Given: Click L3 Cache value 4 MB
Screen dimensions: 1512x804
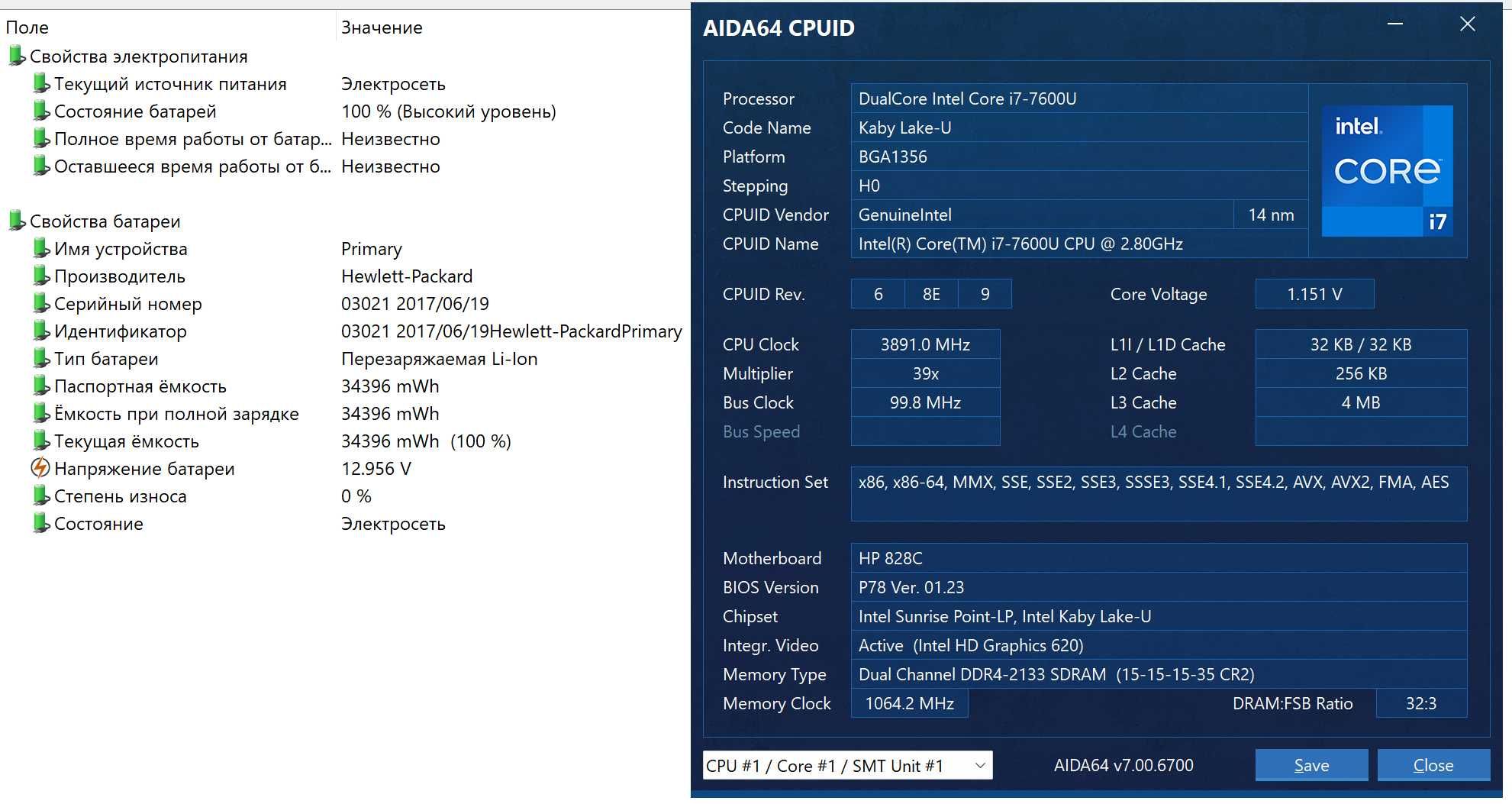Looking at the screenshot, I should [x=1361, y=402].
